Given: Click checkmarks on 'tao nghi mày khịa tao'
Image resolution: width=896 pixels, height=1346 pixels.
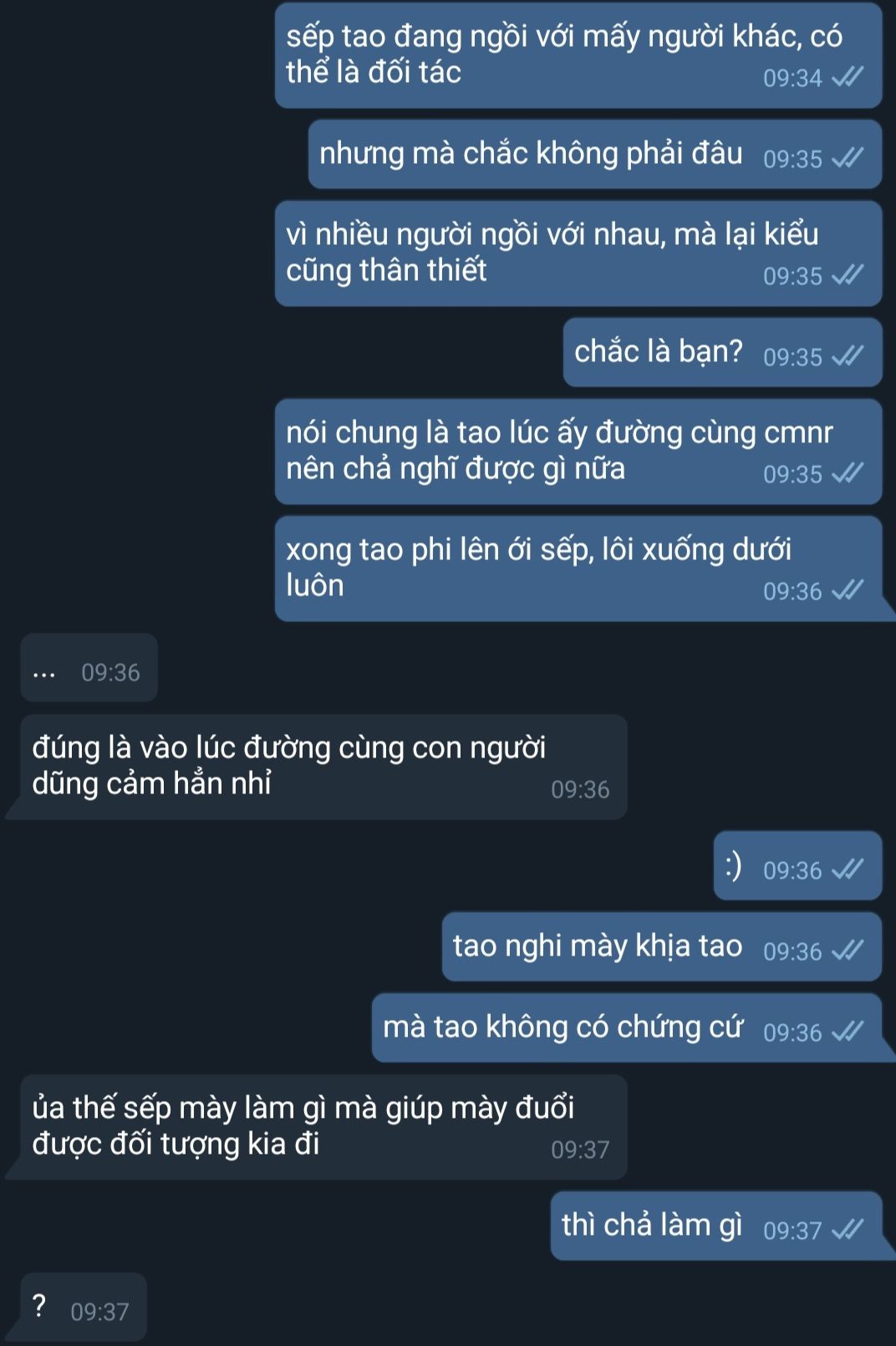Looking at the screenshot, I should pos(848,951).
